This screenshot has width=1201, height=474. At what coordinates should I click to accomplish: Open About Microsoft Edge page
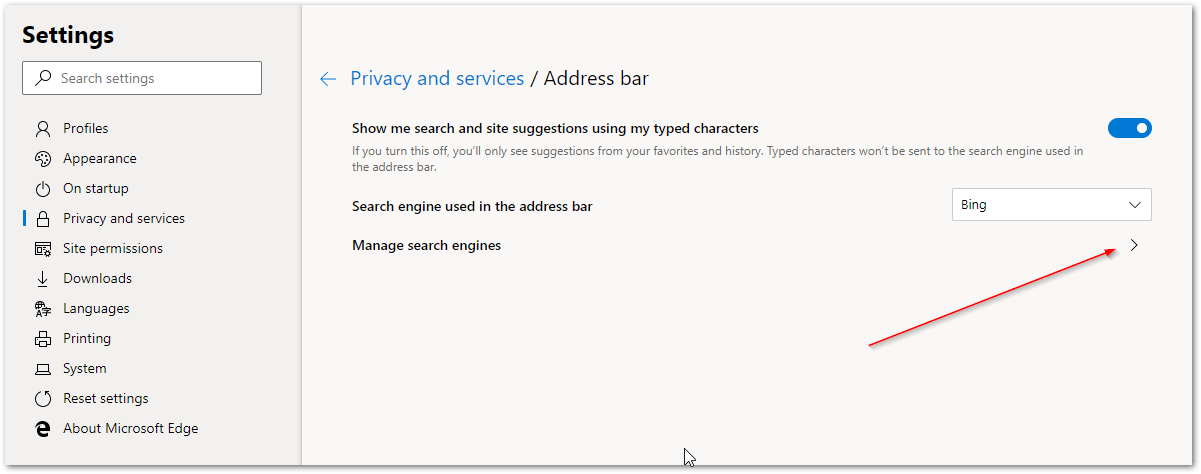coord(130,429)
